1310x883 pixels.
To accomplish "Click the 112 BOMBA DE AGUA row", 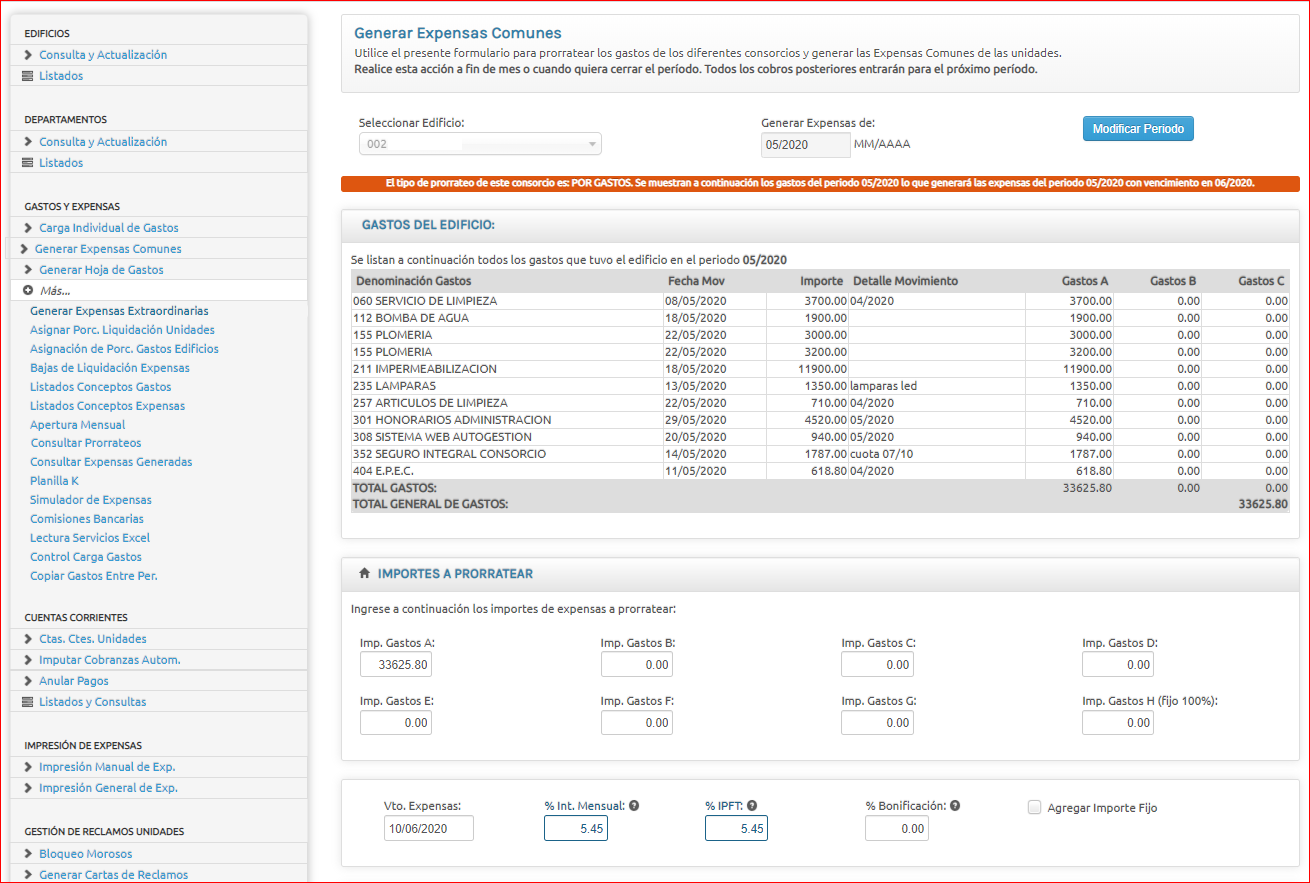I will pyautogui.click(x=820, y=318).
